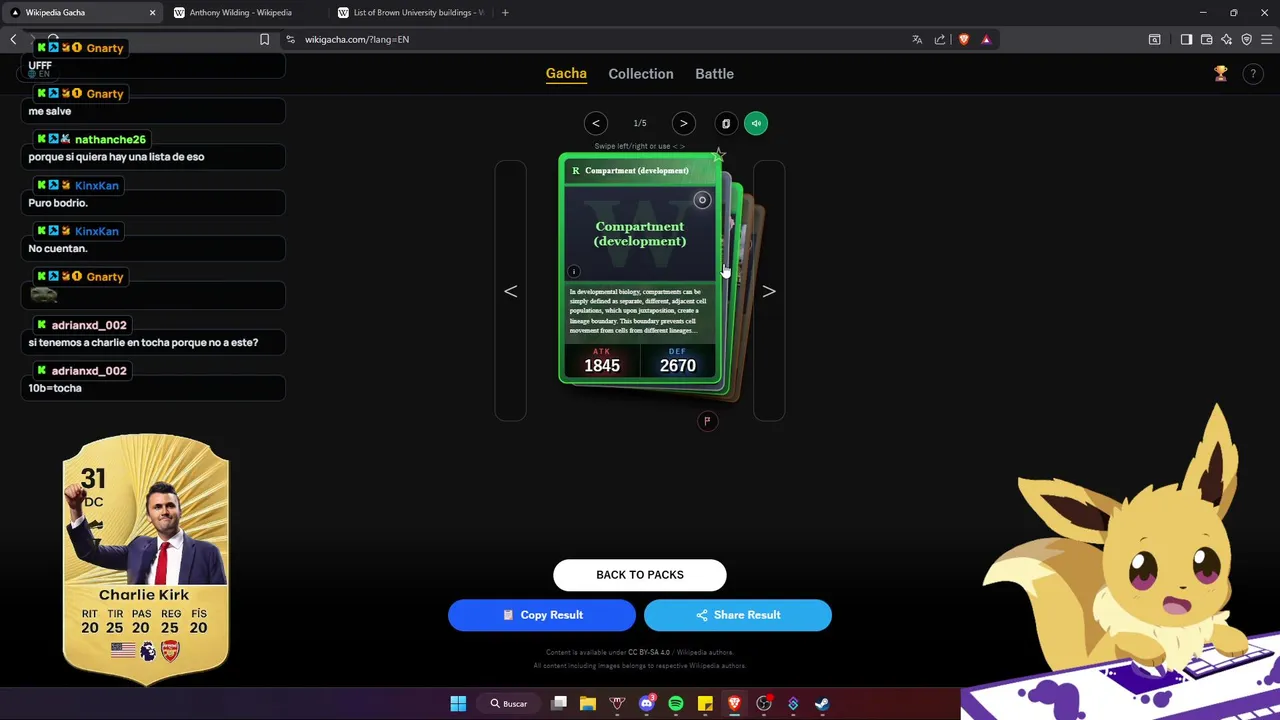Open the browser hamburger menu
Viewport: 1280px width, 720px height.
tap(1266, 39)
